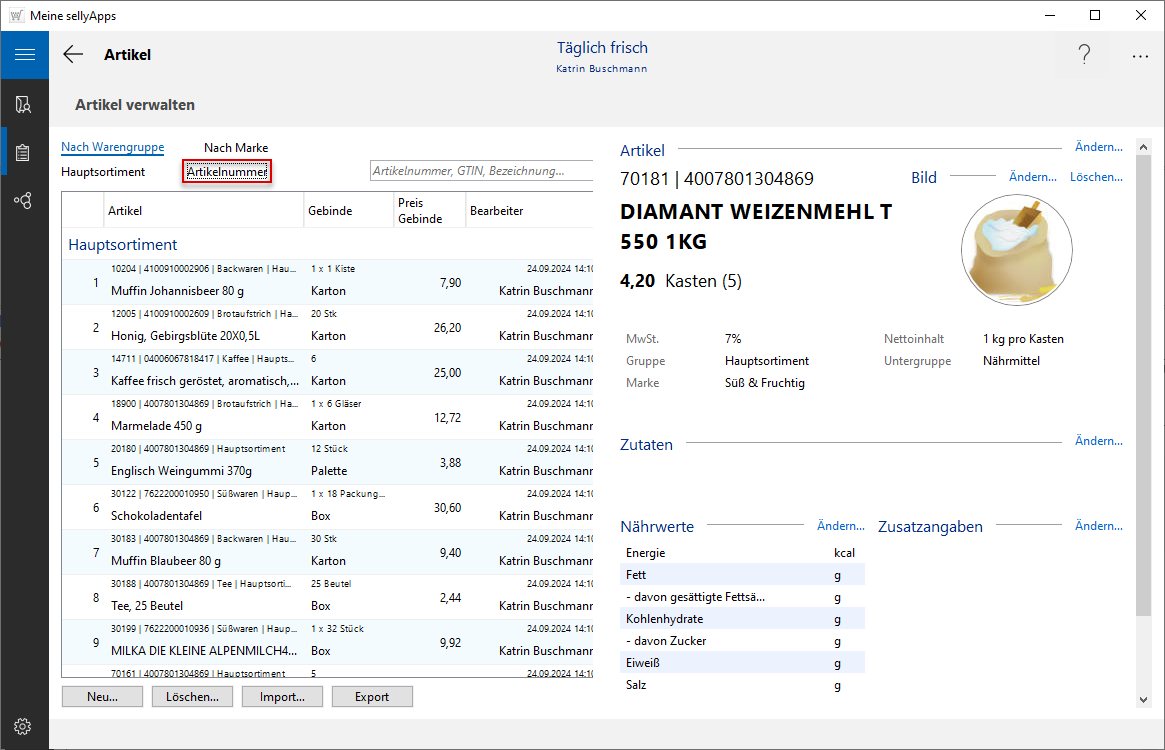Collapse the Hauptsortiment group header in list
The height and width of the screenshot is (750, 1165).
123,245
